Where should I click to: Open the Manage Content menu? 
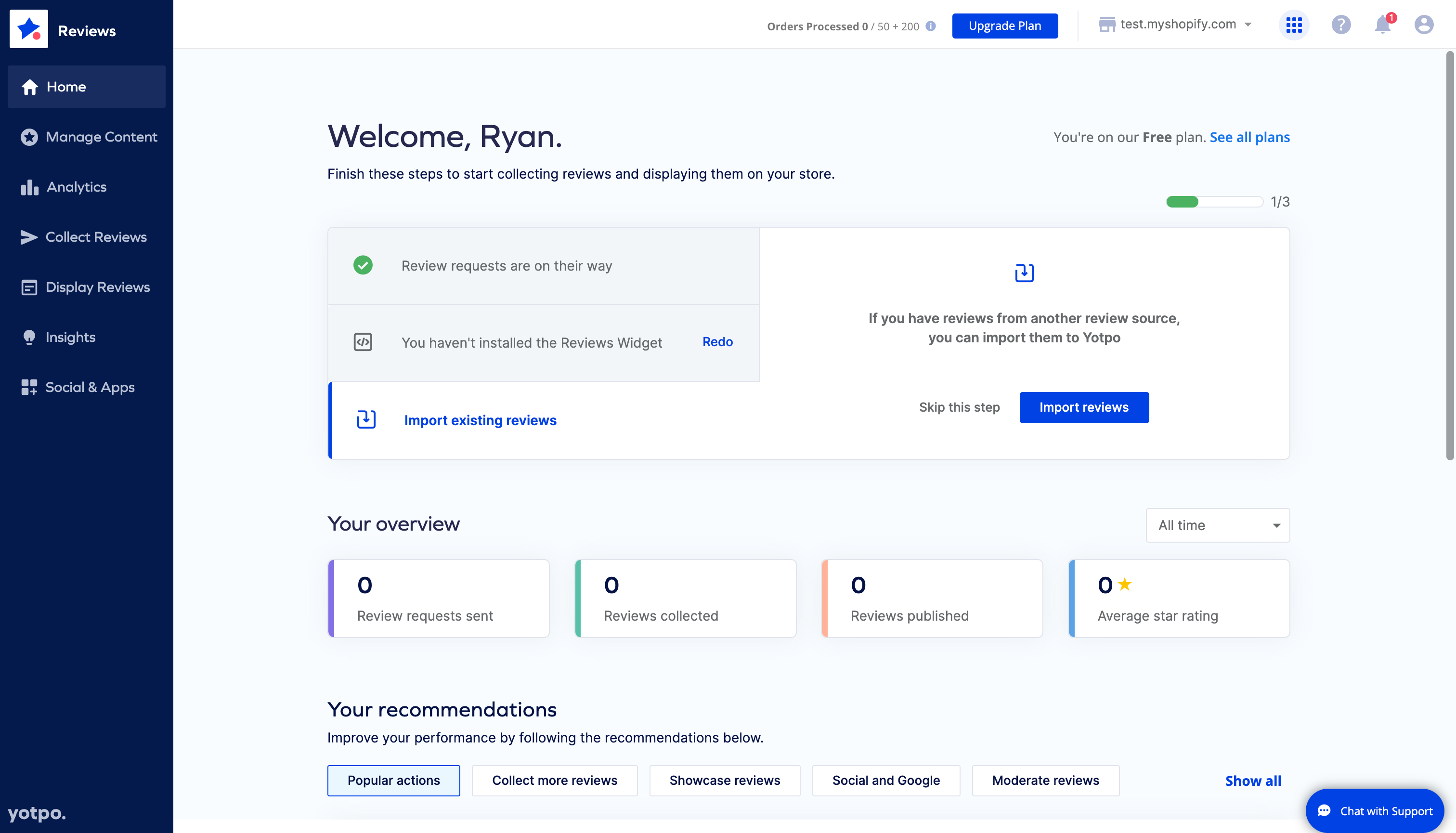86,137
